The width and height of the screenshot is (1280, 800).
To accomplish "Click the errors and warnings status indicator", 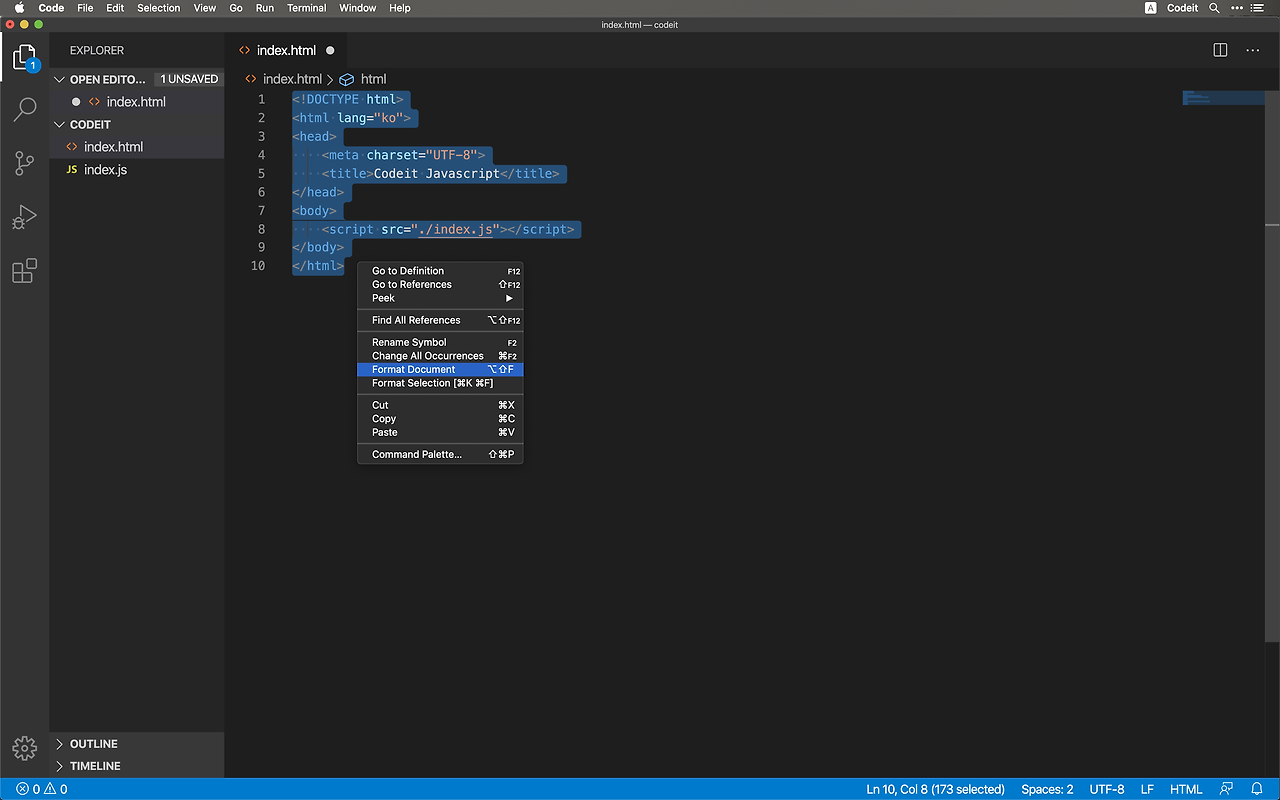I will [x=42, y=789].
